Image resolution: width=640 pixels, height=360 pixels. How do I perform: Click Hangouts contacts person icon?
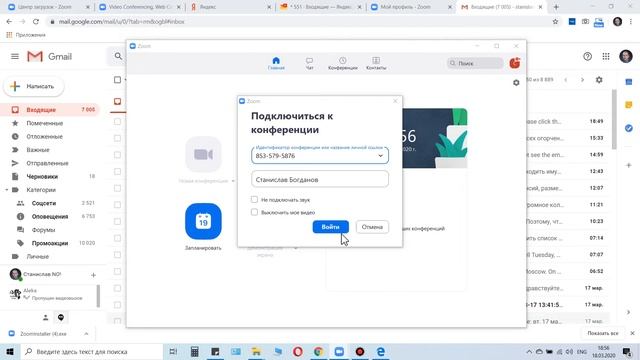[x=46, y=318]
